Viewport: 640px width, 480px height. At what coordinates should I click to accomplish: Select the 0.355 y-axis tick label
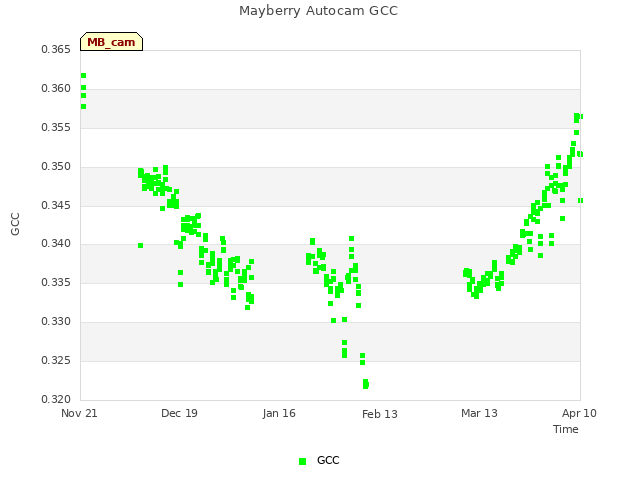(x=56, y=127)
